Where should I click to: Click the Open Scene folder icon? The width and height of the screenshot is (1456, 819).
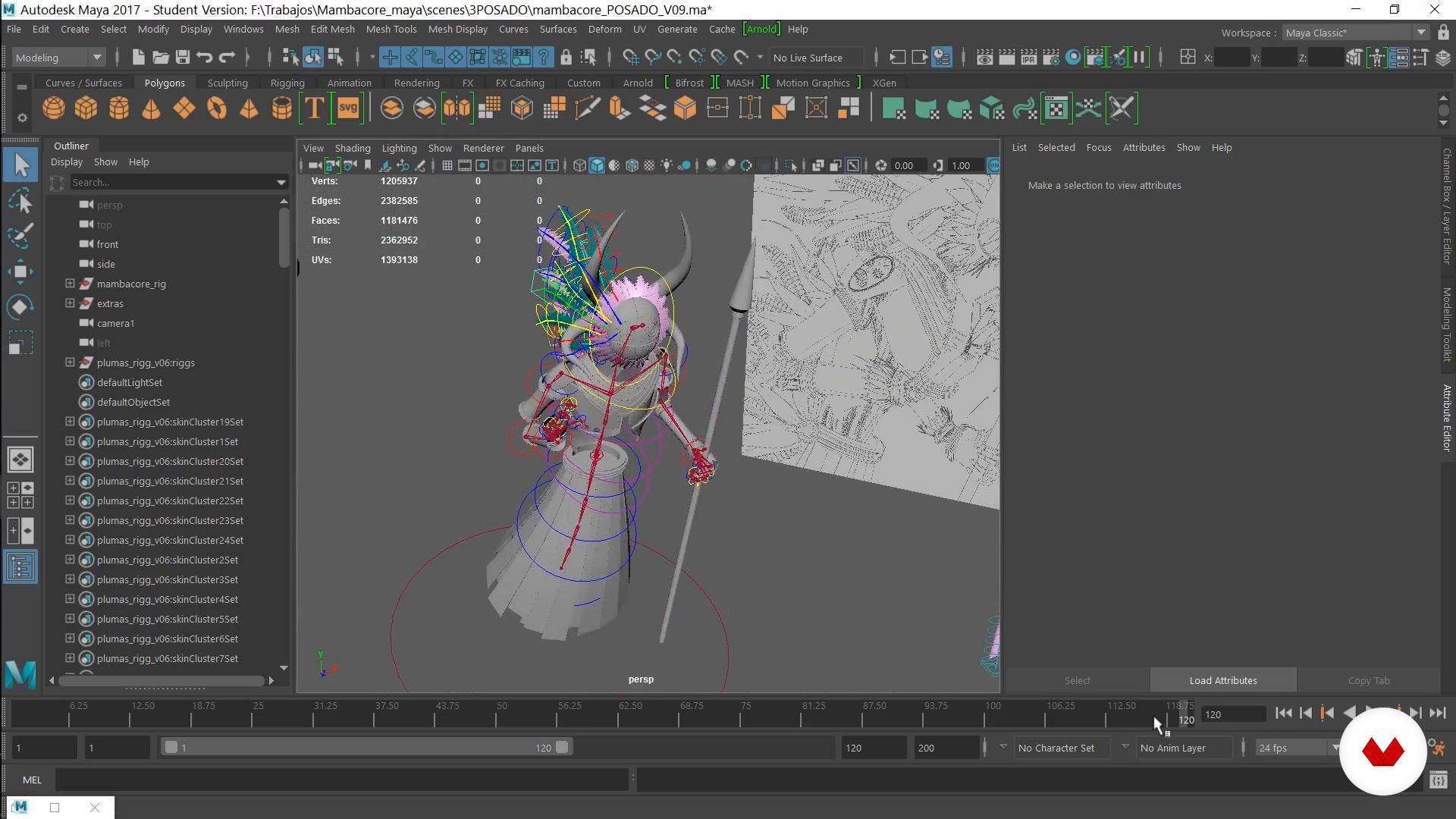click(x=160, y=57)
